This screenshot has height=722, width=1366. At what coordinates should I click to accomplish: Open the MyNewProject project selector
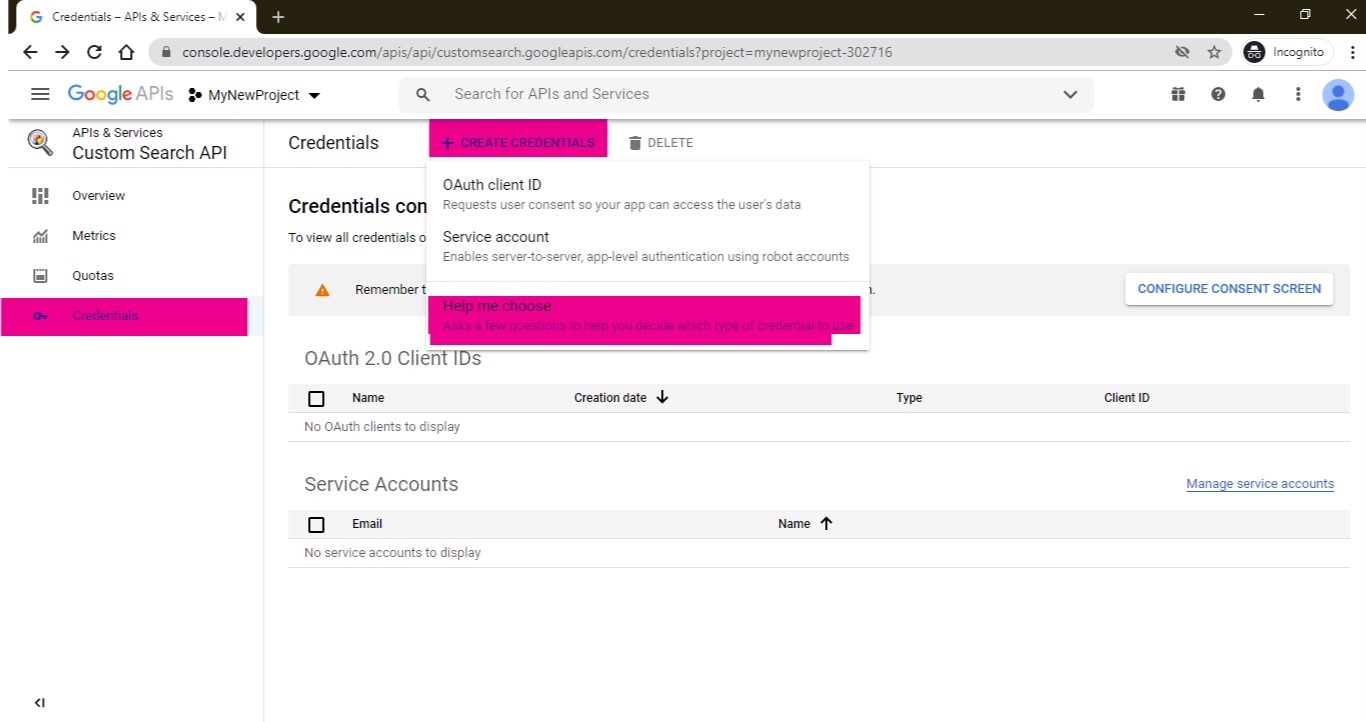pyautogui.click(x=255, y=95)
